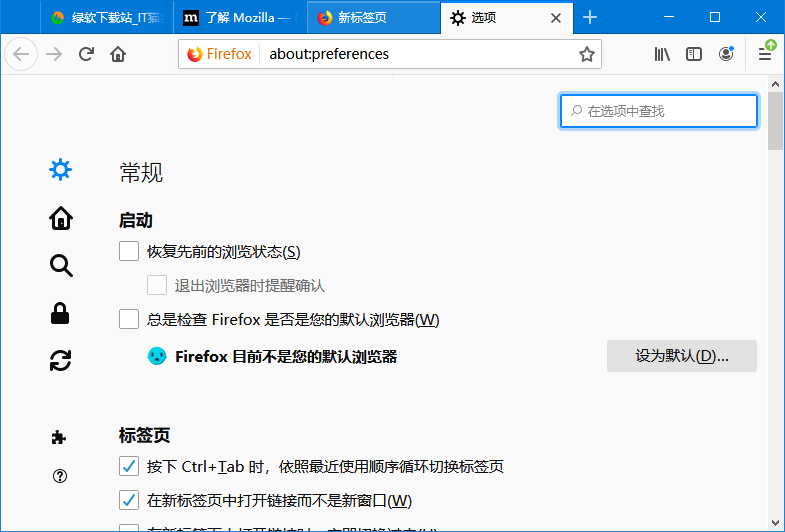Open the hamburger application menu
Viewport: 785px width, 532px height.
(765, 54)
